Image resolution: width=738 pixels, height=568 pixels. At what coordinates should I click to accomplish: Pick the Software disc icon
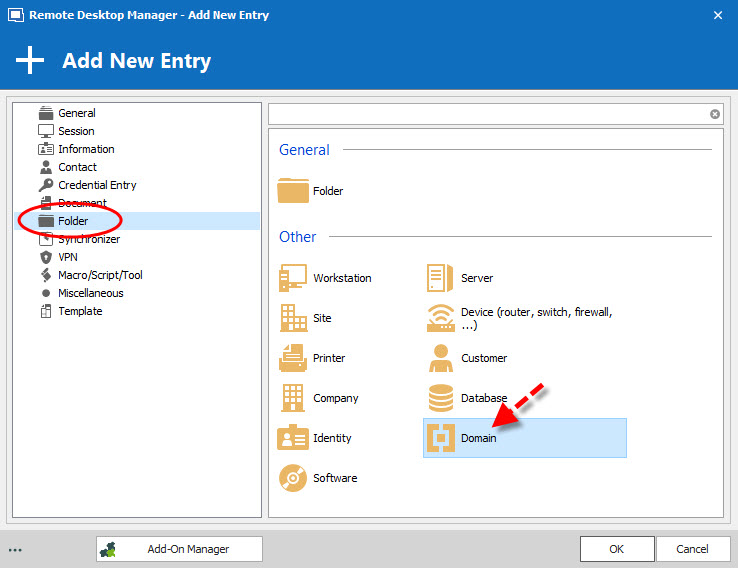(x=293, y=478)
